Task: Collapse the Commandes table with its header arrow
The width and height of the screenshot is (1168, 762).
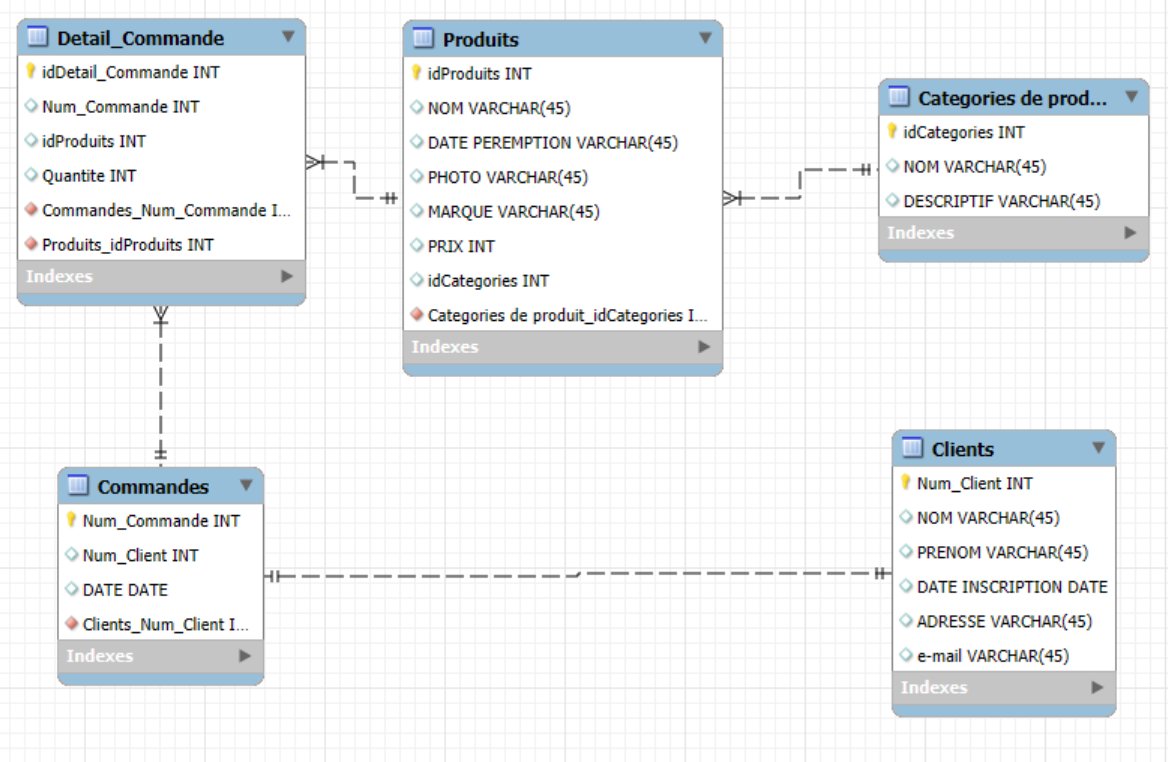Action: point(247,485)
